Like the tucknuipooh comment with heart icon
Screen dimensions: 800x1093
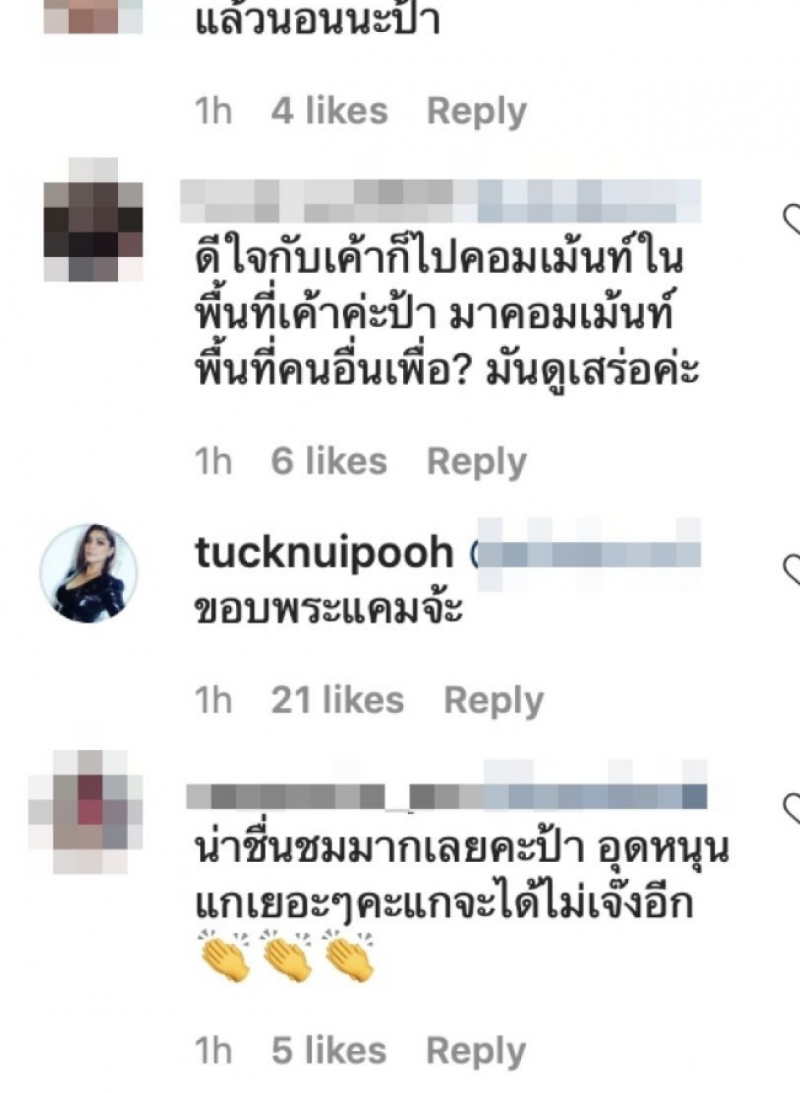pyautogui.click(x=792, y=570)
